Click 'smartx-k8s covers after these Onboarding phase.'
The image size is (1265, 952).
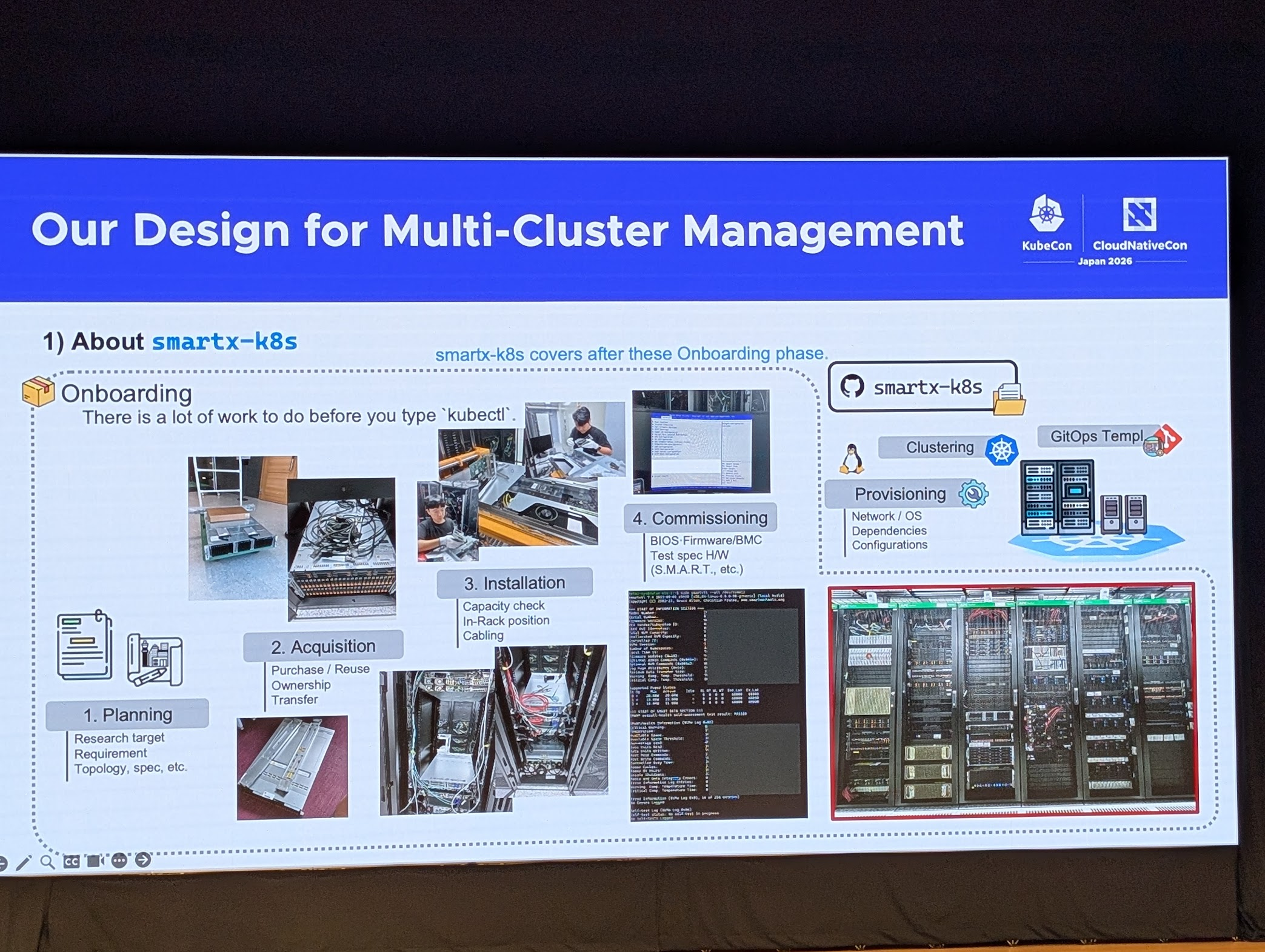[632, 354]
